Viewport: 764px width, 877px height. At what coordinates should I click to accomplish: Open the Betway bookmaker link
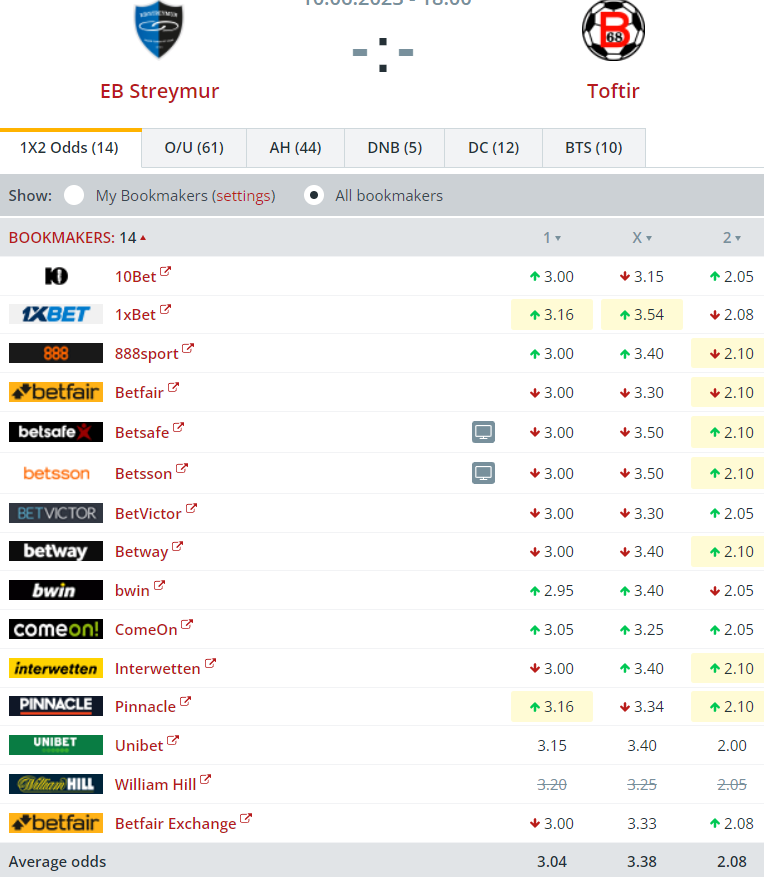[142, 551]
